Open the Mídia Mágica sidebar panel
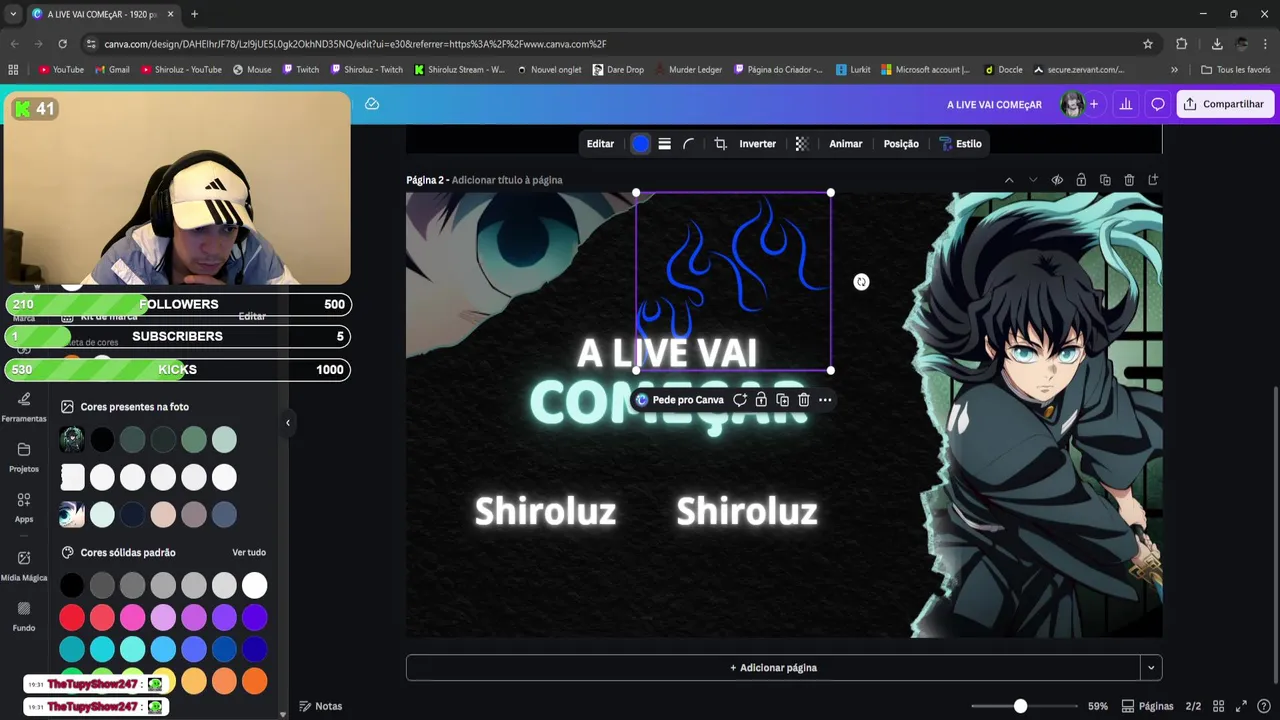Image resolution: width=1280 pixels, height=720 pixels. point(24,566)
